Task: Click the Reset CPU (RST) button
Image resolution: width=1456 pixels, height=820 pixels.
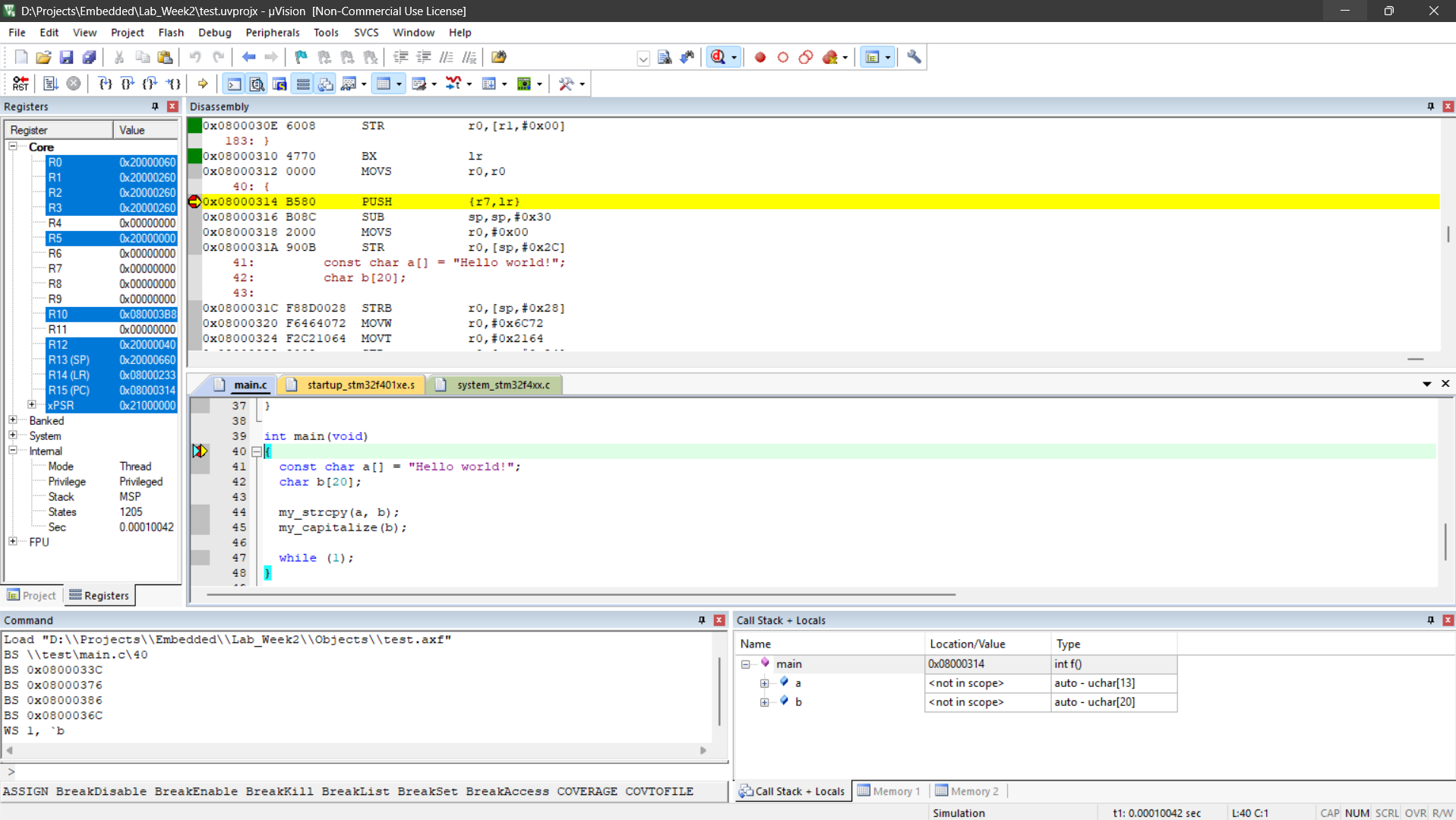Action: click(x=21, y=84)
